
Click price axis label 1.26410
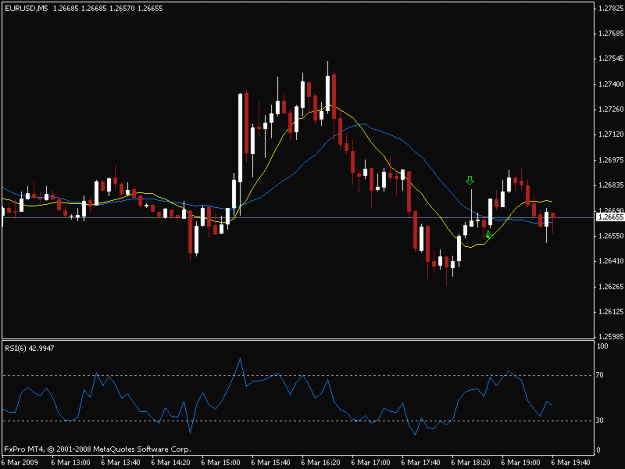(611, 261)
